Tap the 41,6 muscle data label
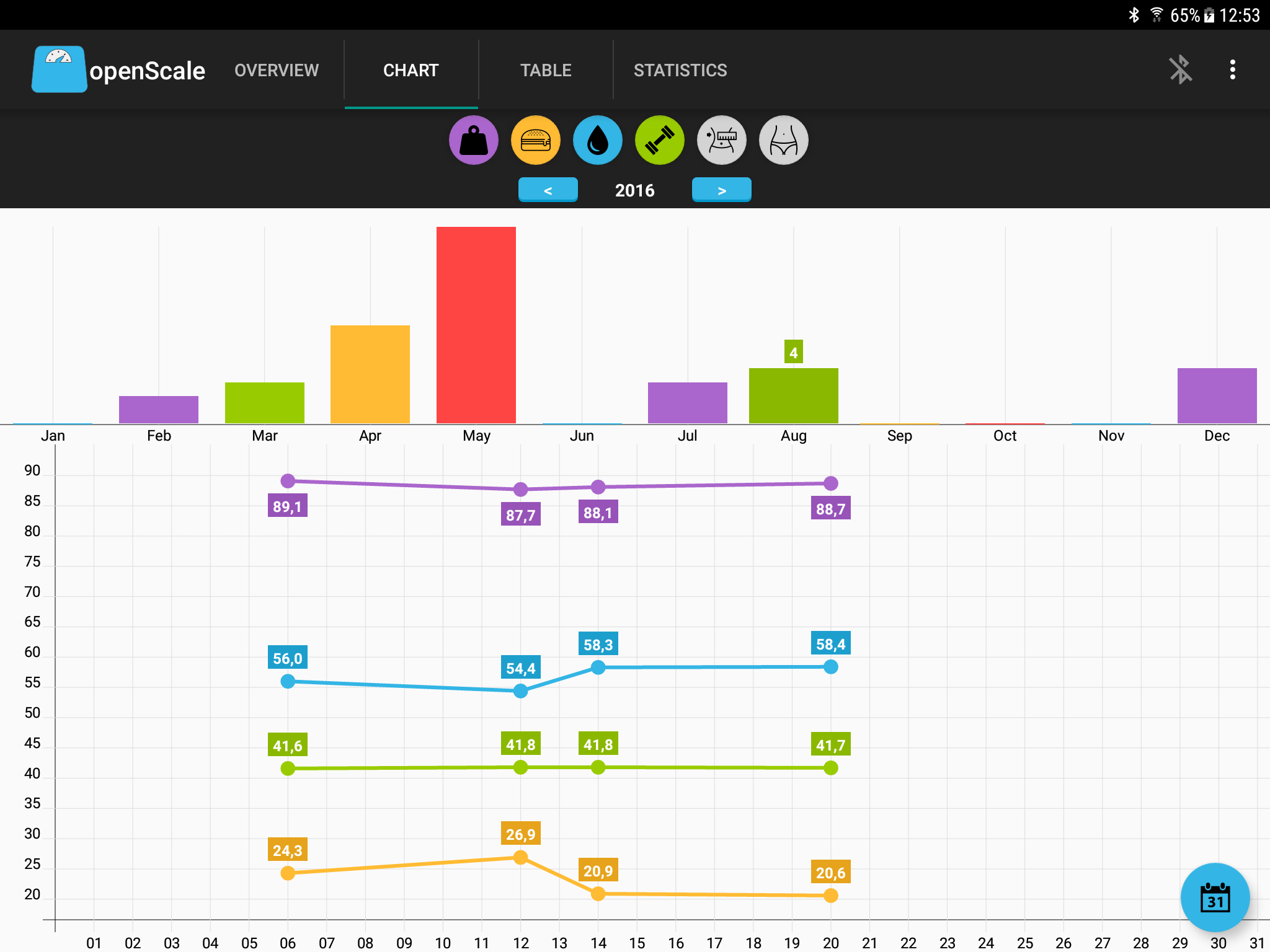The width and height of the screenshot is (1270, 952). [x=288, y=745]
